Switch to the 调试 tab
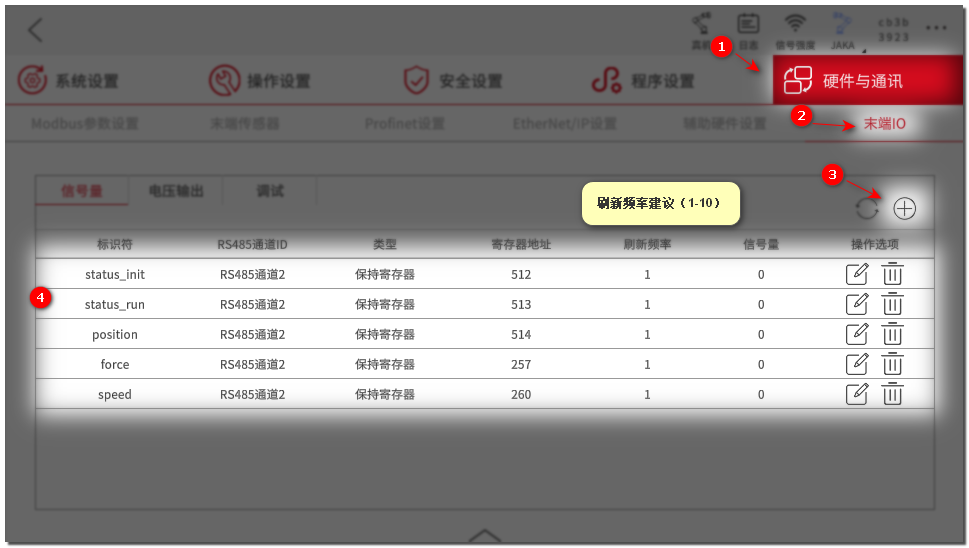969x548 pixels. pos(270,191)
